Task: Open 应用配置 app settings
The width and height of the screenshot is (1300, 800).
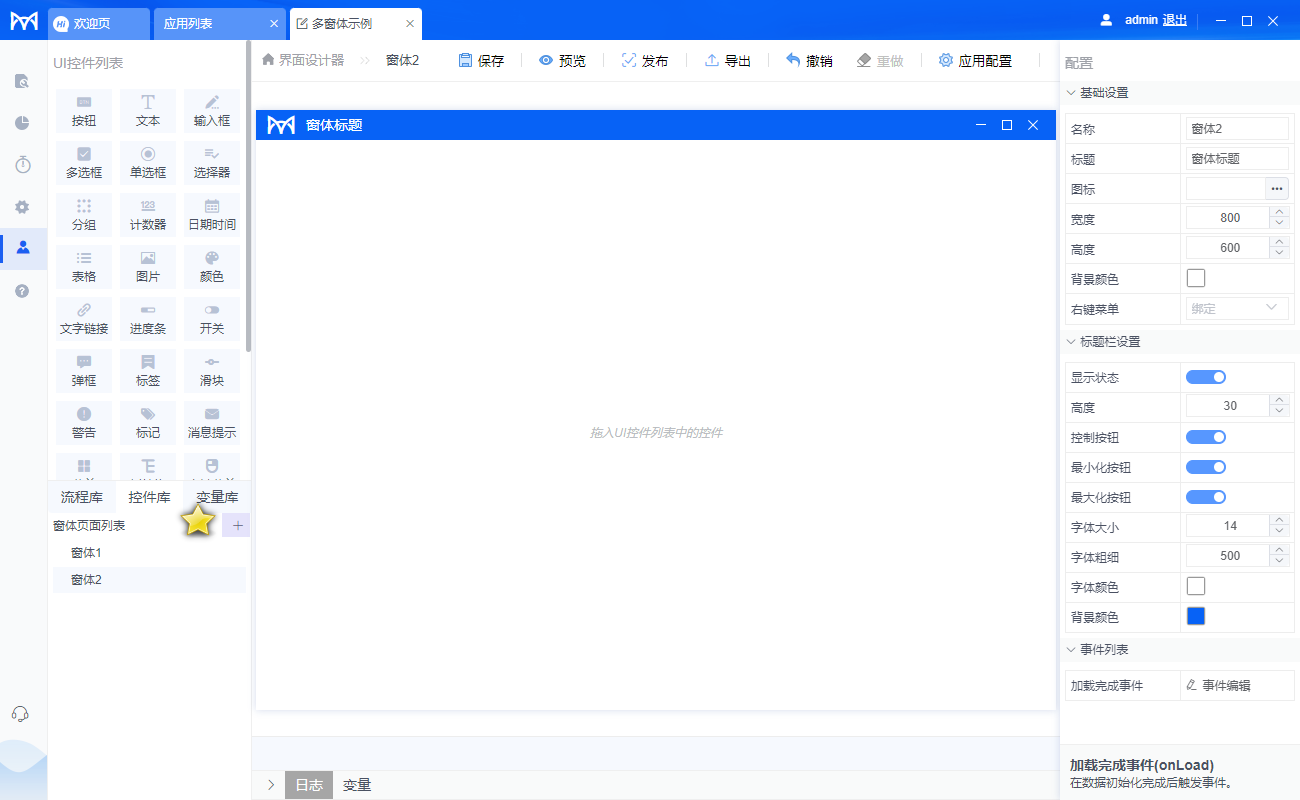Action: coord(974,60)
